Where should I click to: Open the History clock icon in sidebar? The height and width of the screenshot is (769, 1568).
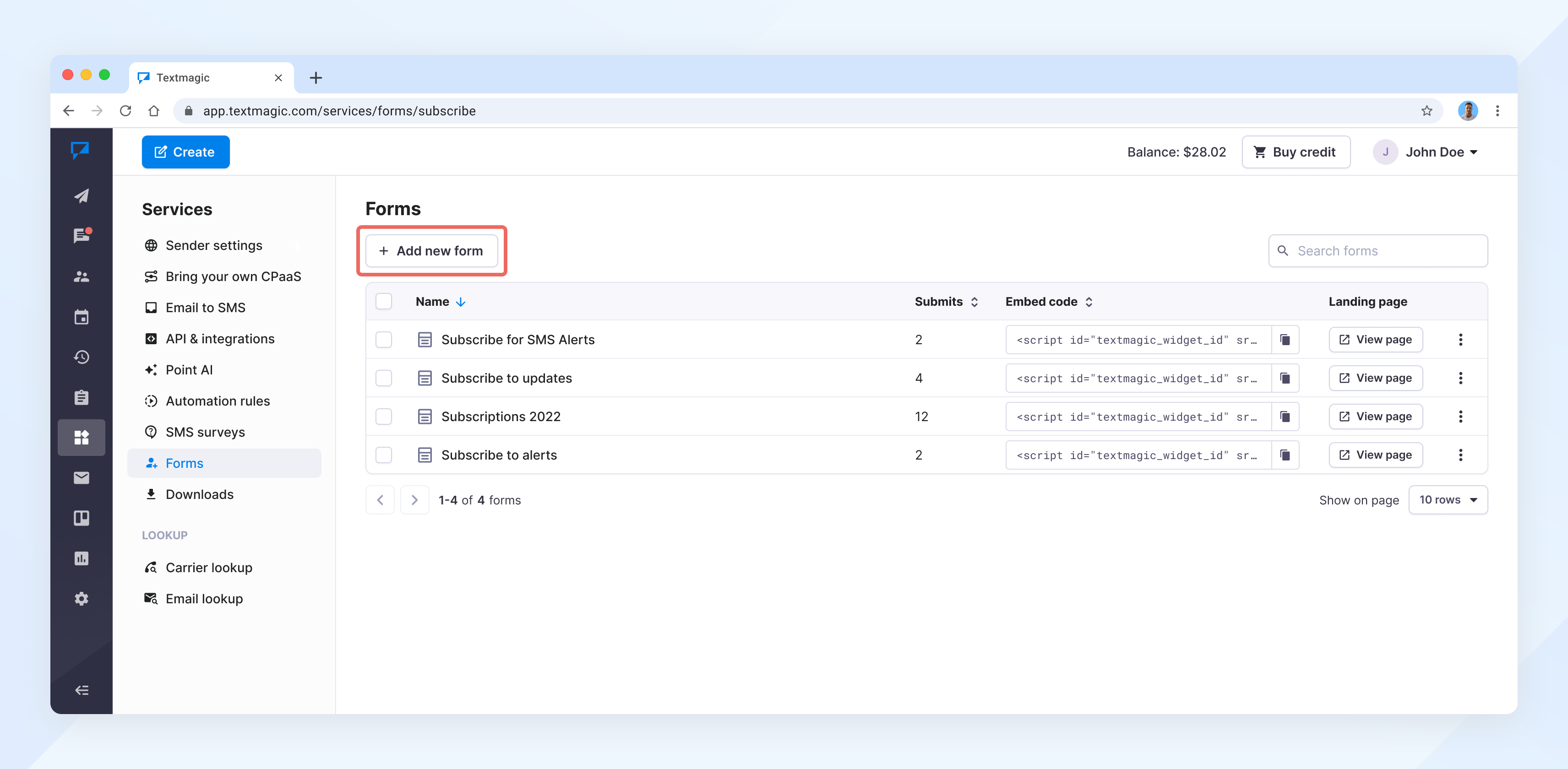point(82,357)
